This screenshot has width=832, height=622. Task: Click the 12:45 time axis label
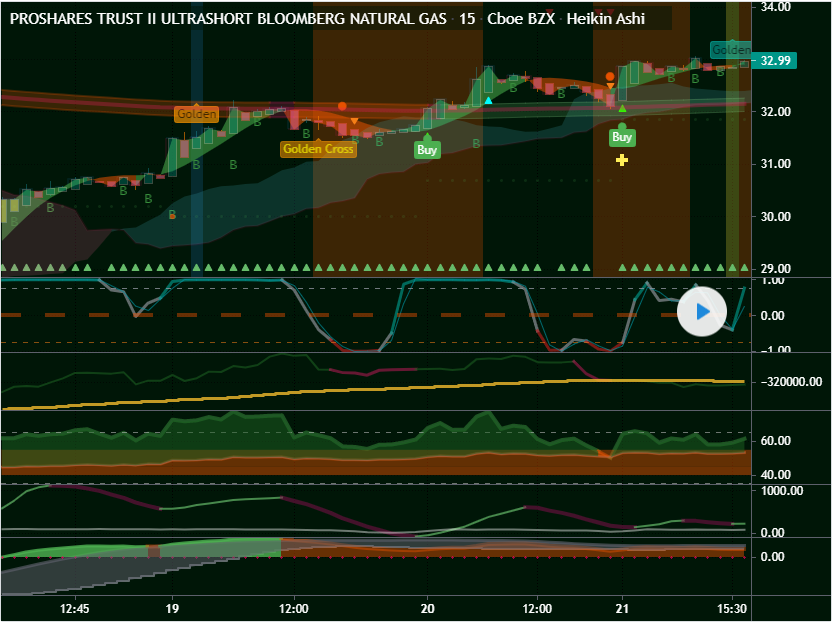pos(74,609)
